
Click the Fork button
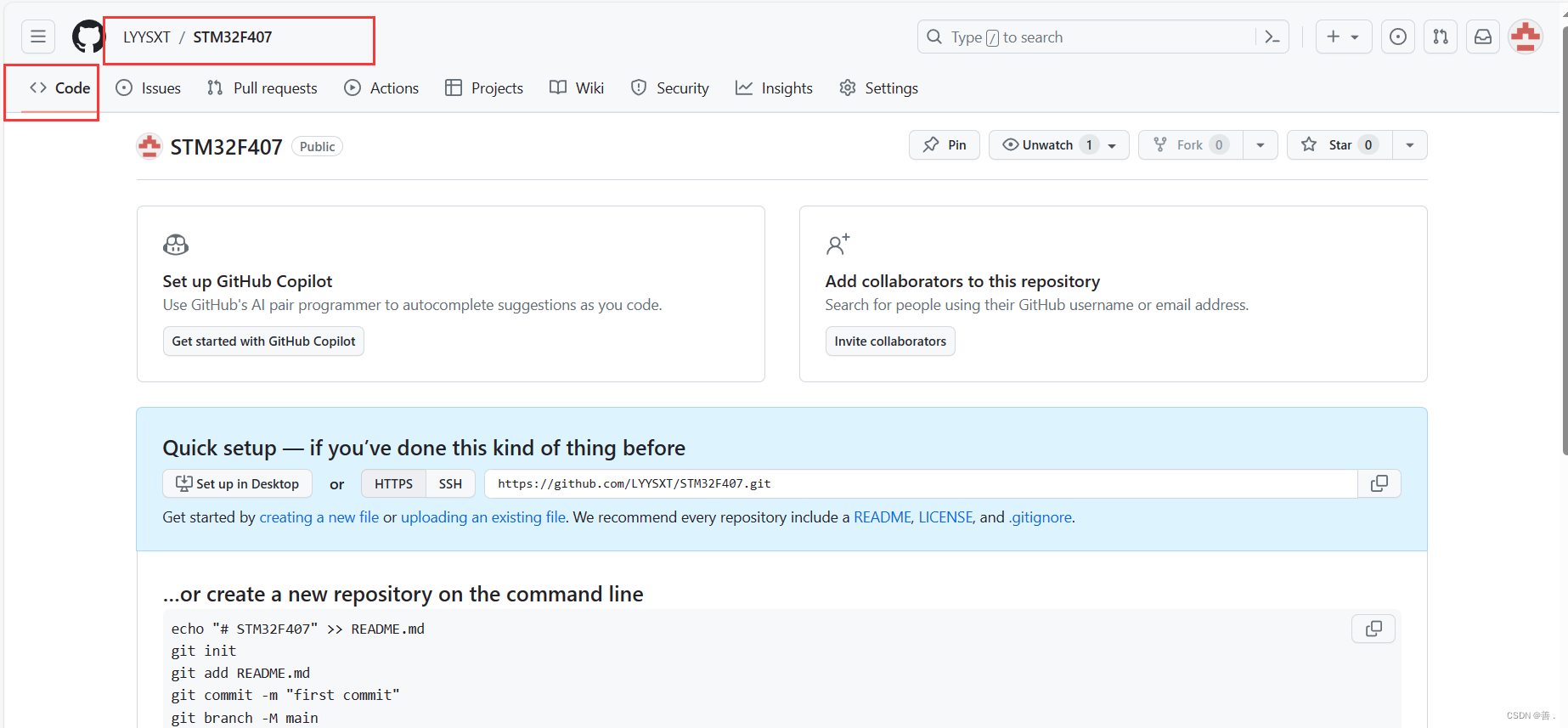click(x=1190, y=145)
